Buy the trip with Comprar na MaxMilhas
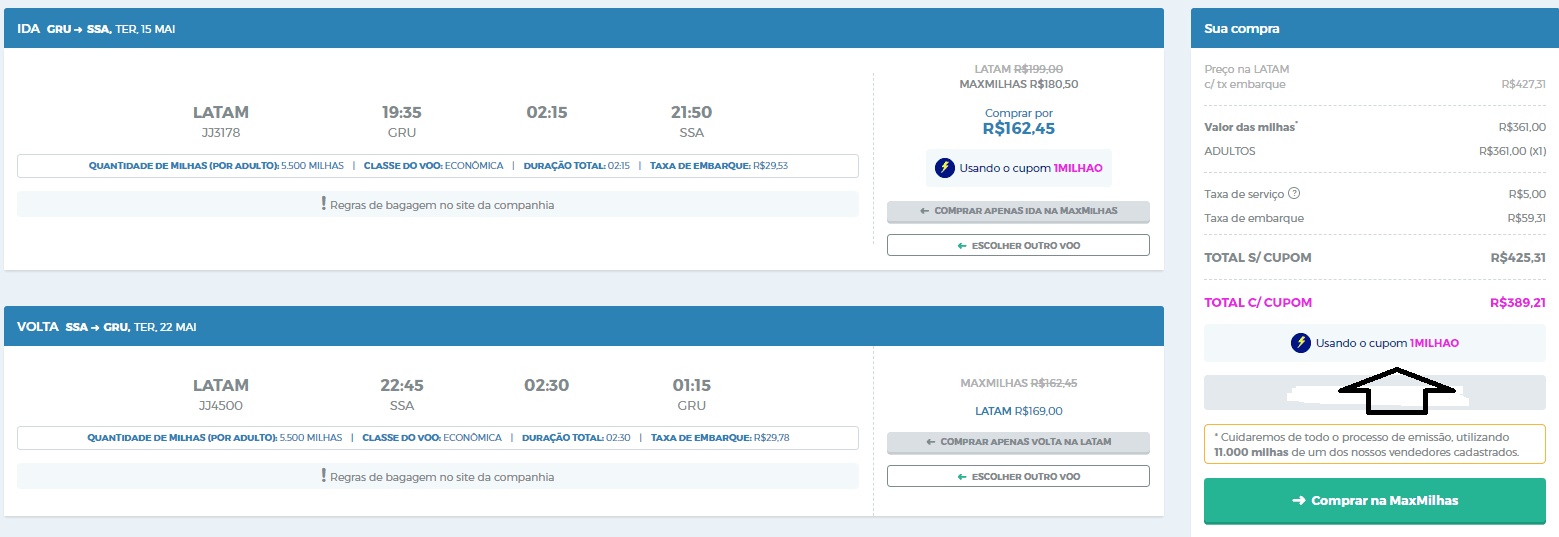The height and width of the screenshot is (537, 1559). 1374,501
